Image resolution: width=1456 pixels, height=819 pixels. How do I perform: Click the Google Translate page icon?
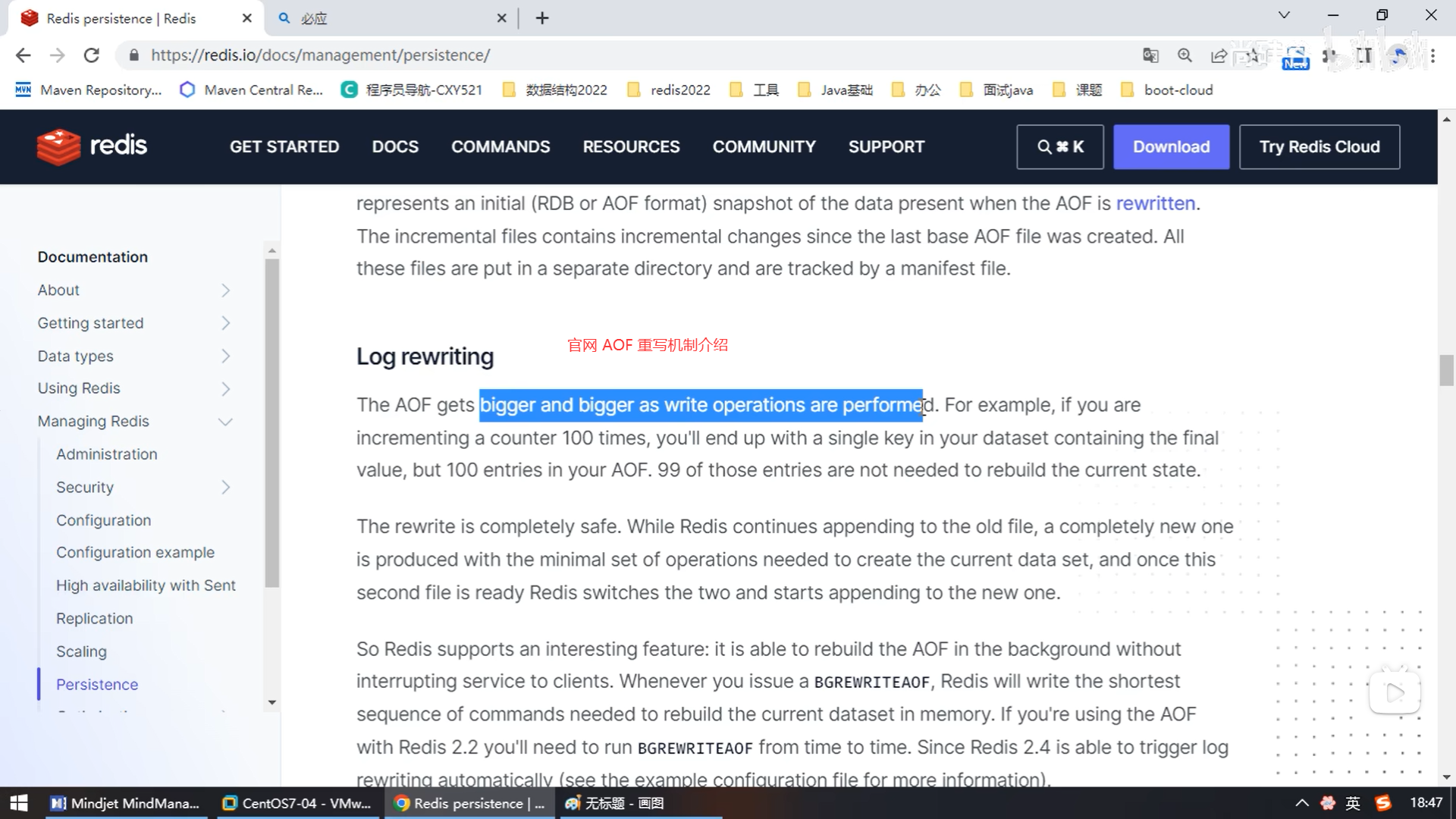1150,55
